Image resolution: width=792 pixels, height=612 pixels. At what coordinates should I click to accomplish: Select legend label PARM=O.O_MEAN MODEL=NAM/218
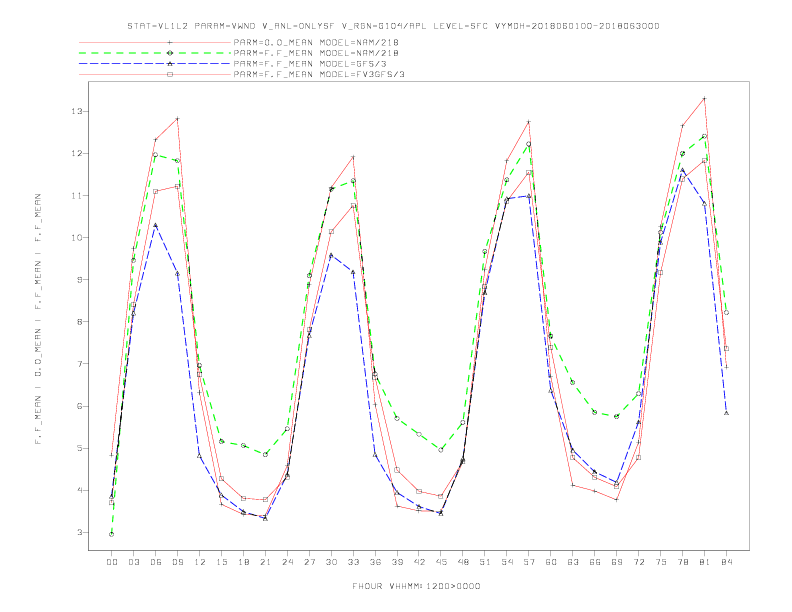316,42
